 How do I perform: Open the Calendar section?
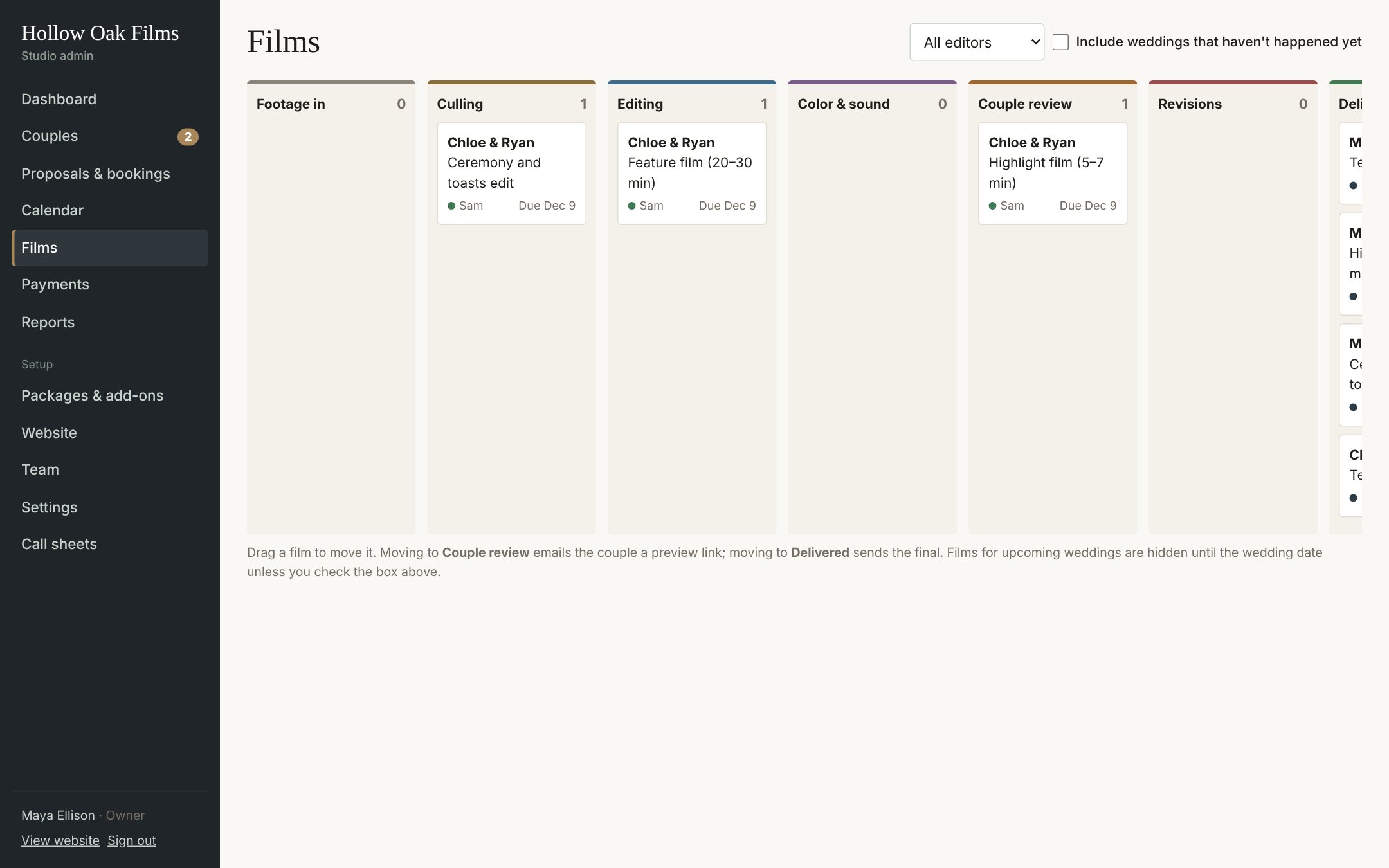(109, 210)
